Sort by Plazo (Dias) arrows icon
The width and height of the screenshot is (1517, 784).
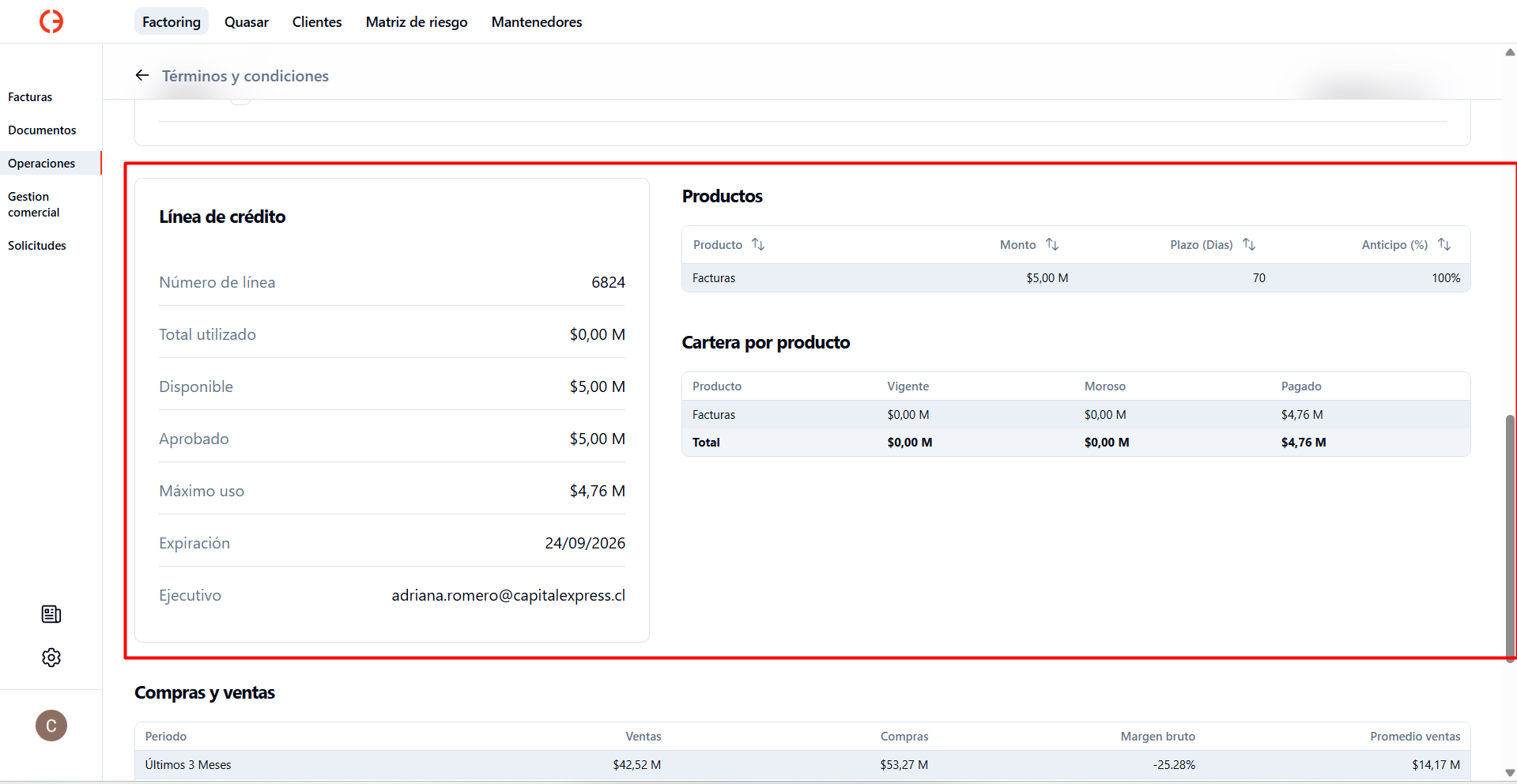click(x=1249, y=244)
